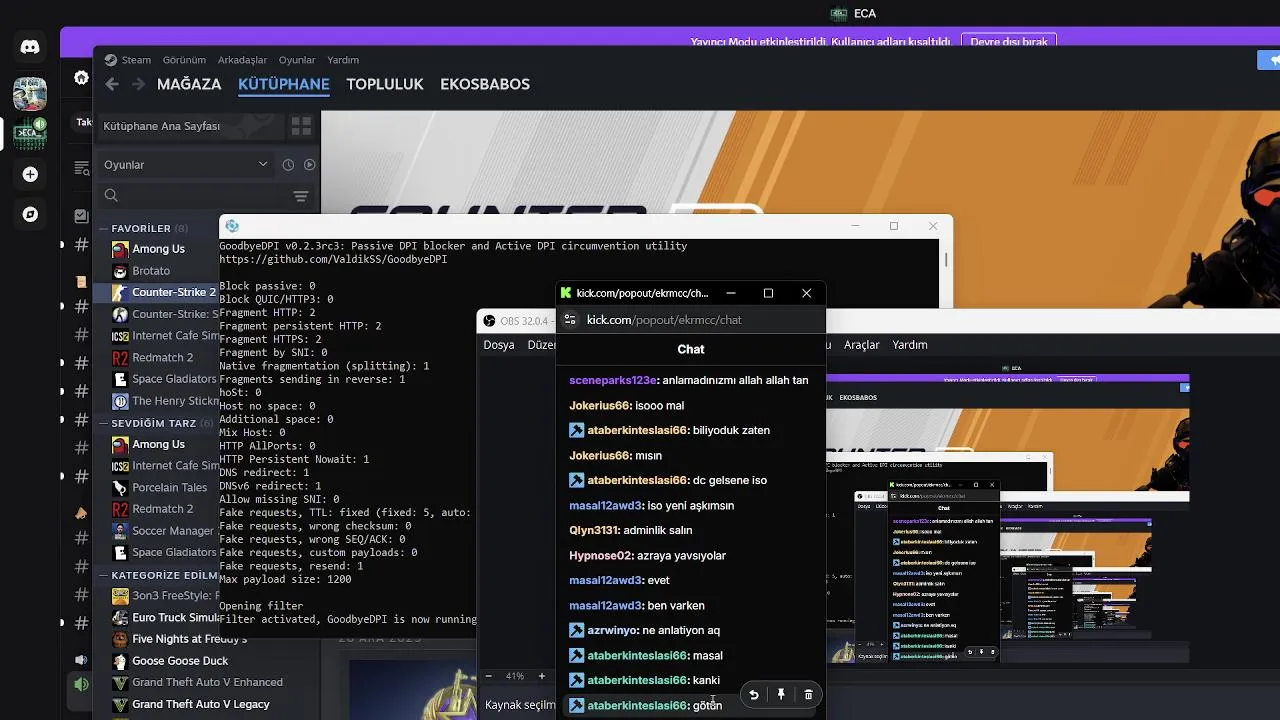This screenshot has height=720, width=1280.
Task: Go forward with Steam forward arrow
Action: click(138, 84)
